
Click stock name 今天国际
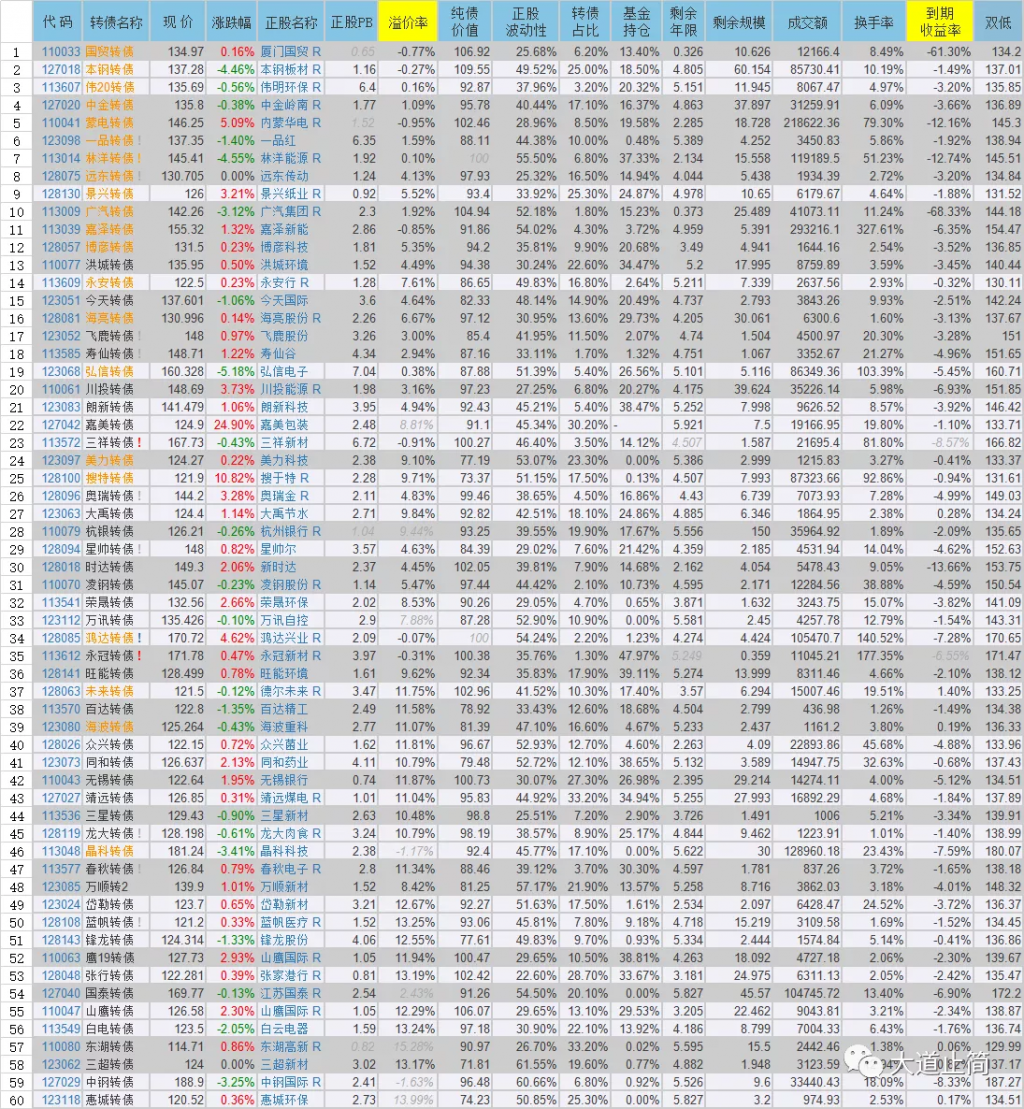click(x=284, y=300)
